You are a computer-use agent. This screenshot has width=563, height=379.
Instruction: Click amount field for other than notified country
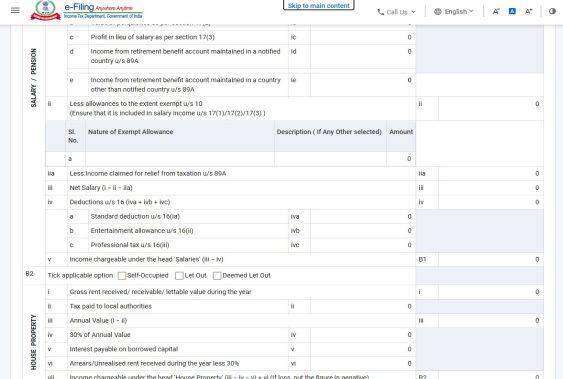[x=363, y=85]
